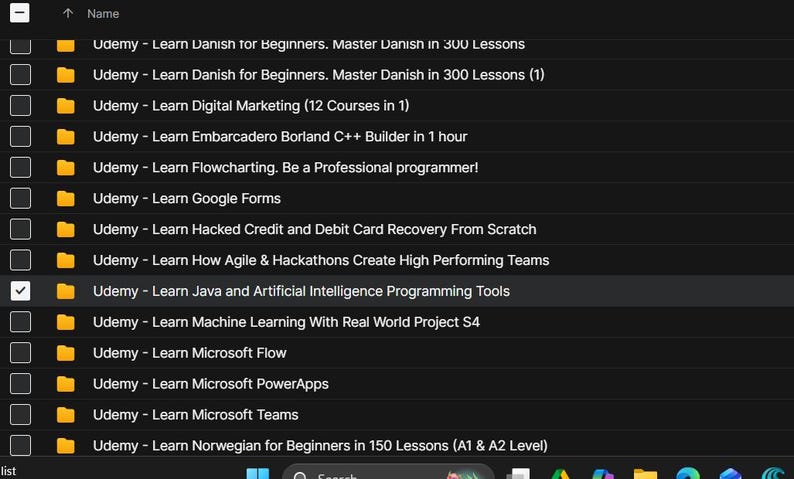
Task: Click the folder icon for Danish Lessons (1)
Action: 65,75
